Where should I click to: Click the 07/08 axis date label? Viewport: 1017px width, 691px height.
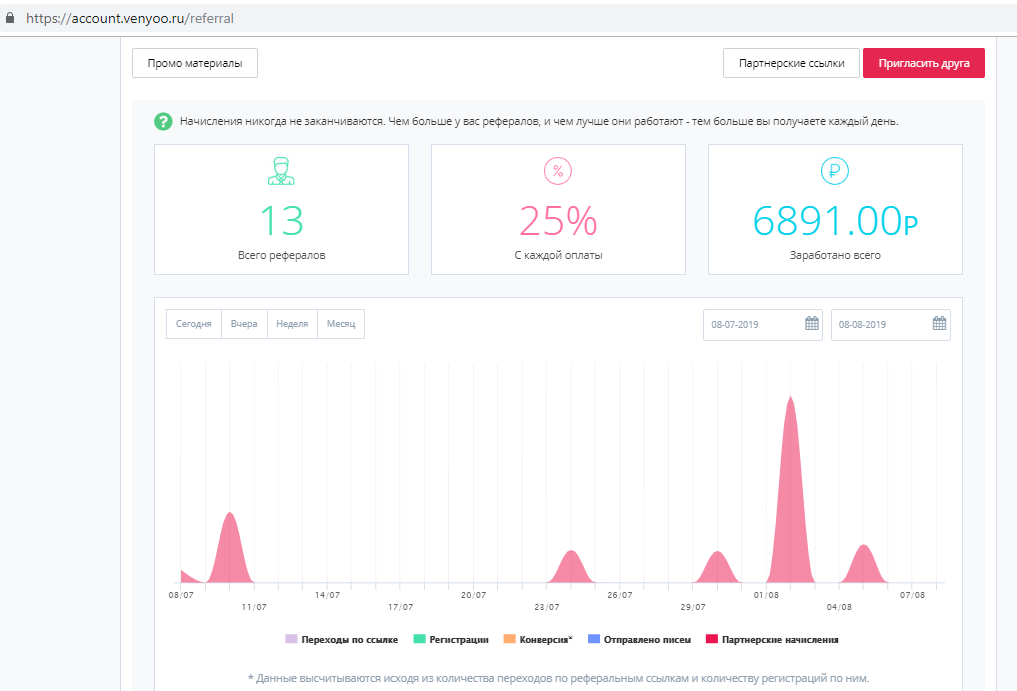pyautogui.click(x=913, y=595)
